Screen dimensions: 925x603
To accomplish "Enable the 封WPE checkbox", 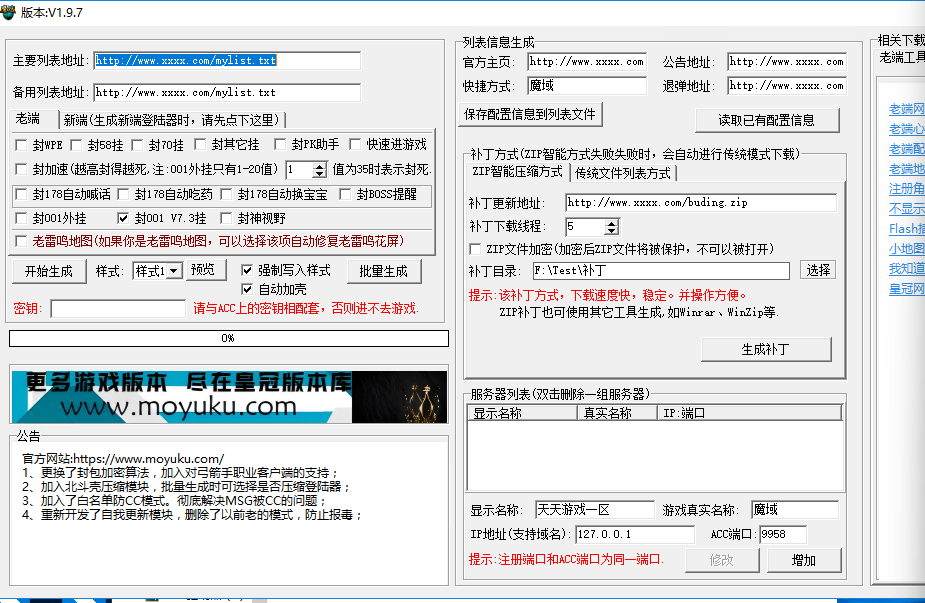I will [22, 145].
